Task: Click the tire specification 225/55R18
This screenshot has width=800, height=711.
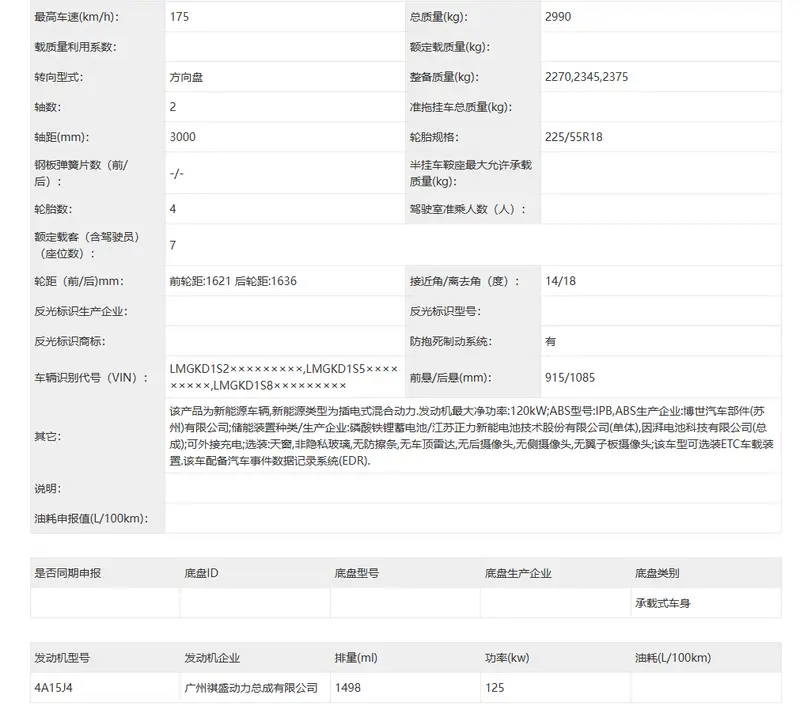Action: tap(574, 137)
